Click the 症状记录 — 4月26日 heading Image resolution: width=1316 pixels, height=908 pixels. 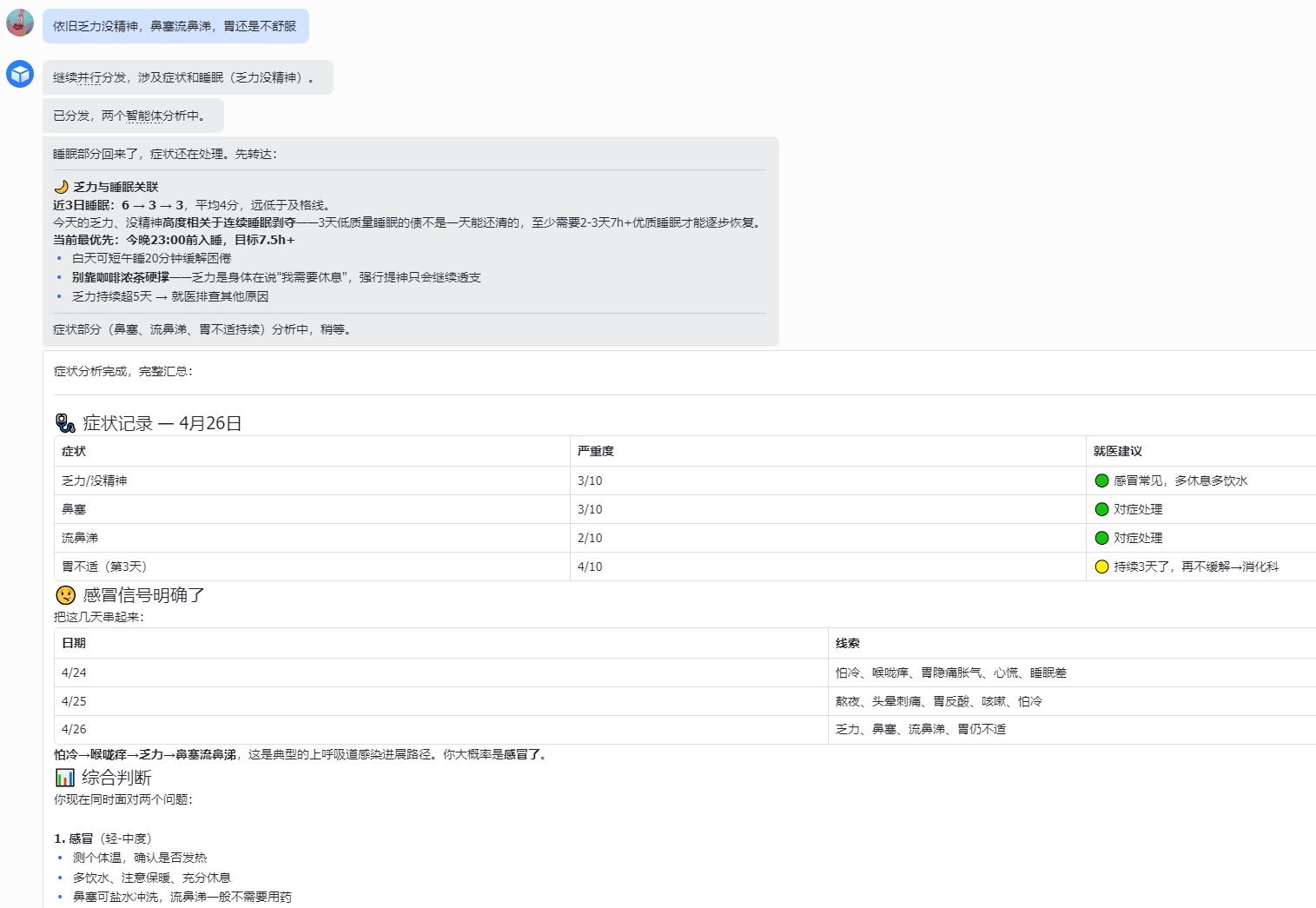[x=162, y=423]
